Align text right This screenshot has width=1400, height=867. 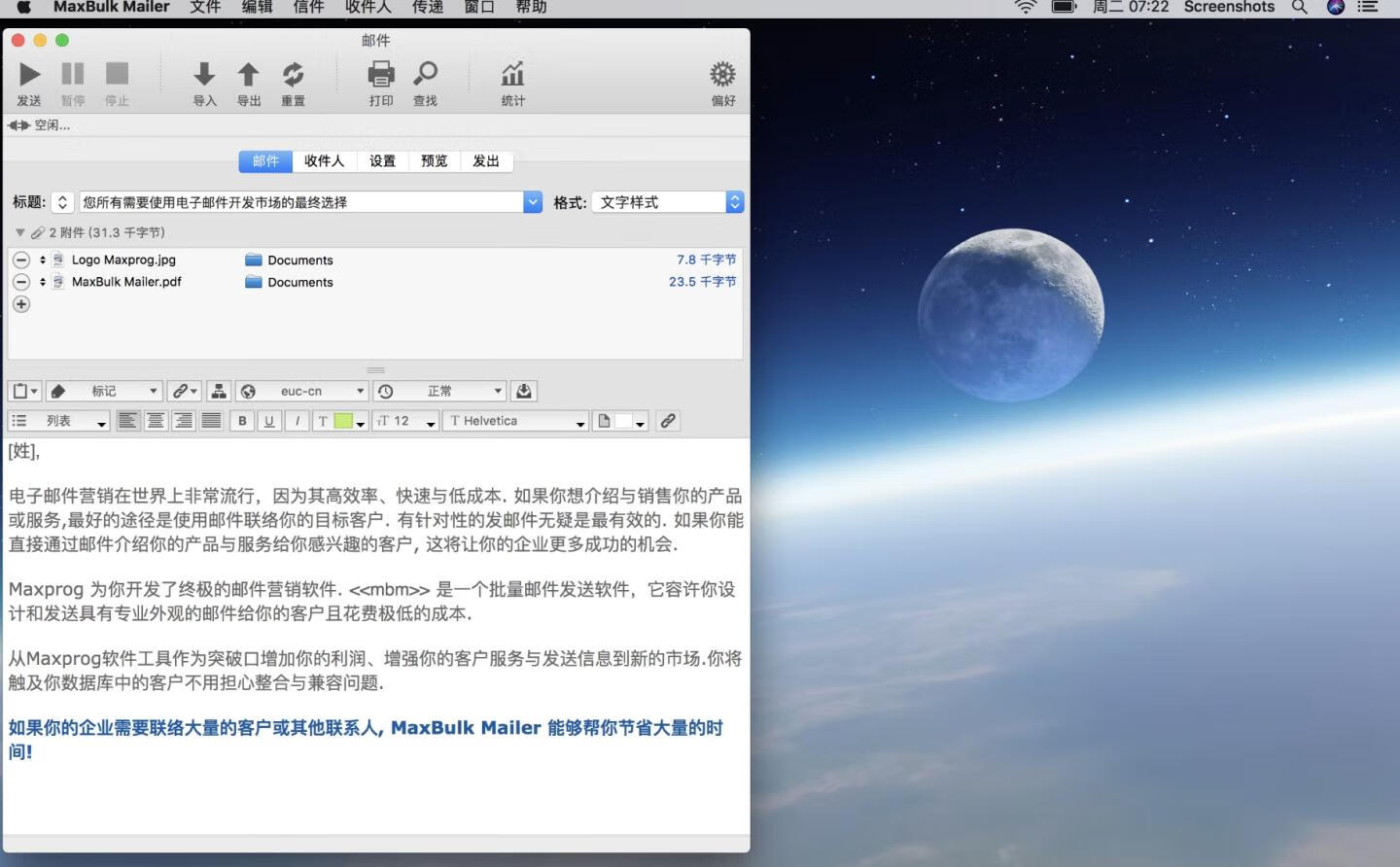pyautogui.click(x=183, y=421)
